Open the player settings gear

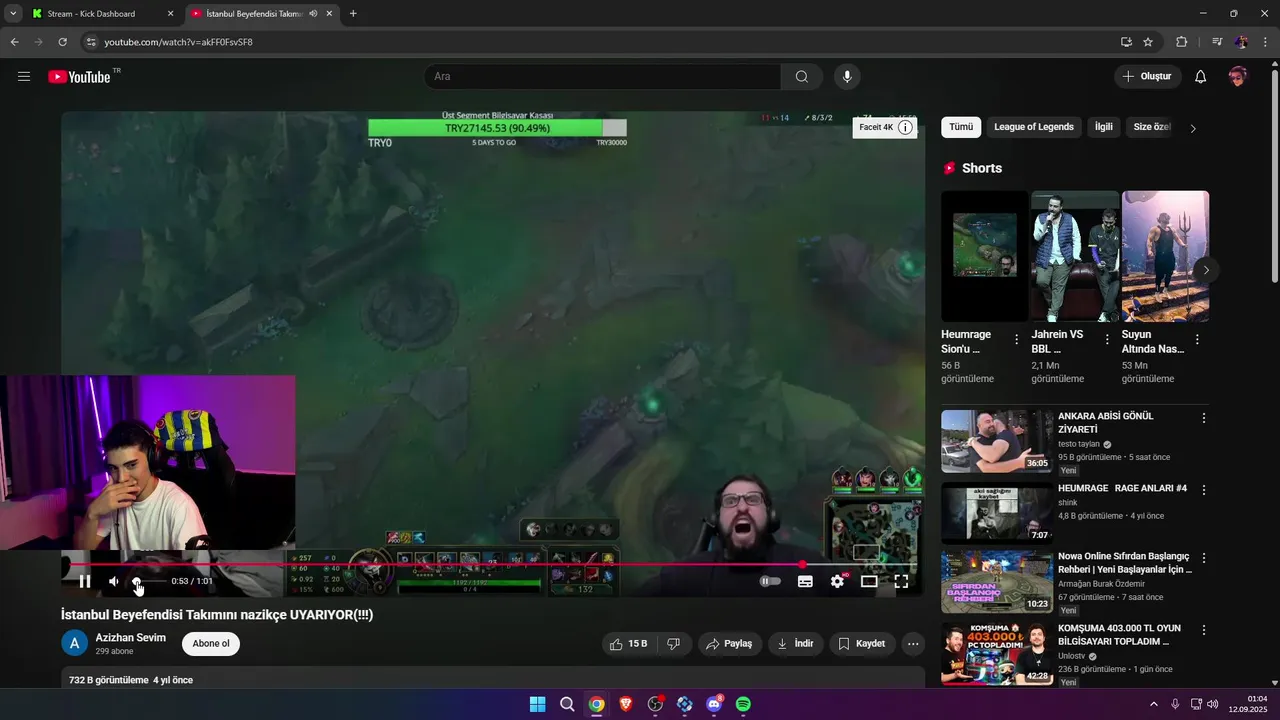pyautogui.click(x=837, y=581)
